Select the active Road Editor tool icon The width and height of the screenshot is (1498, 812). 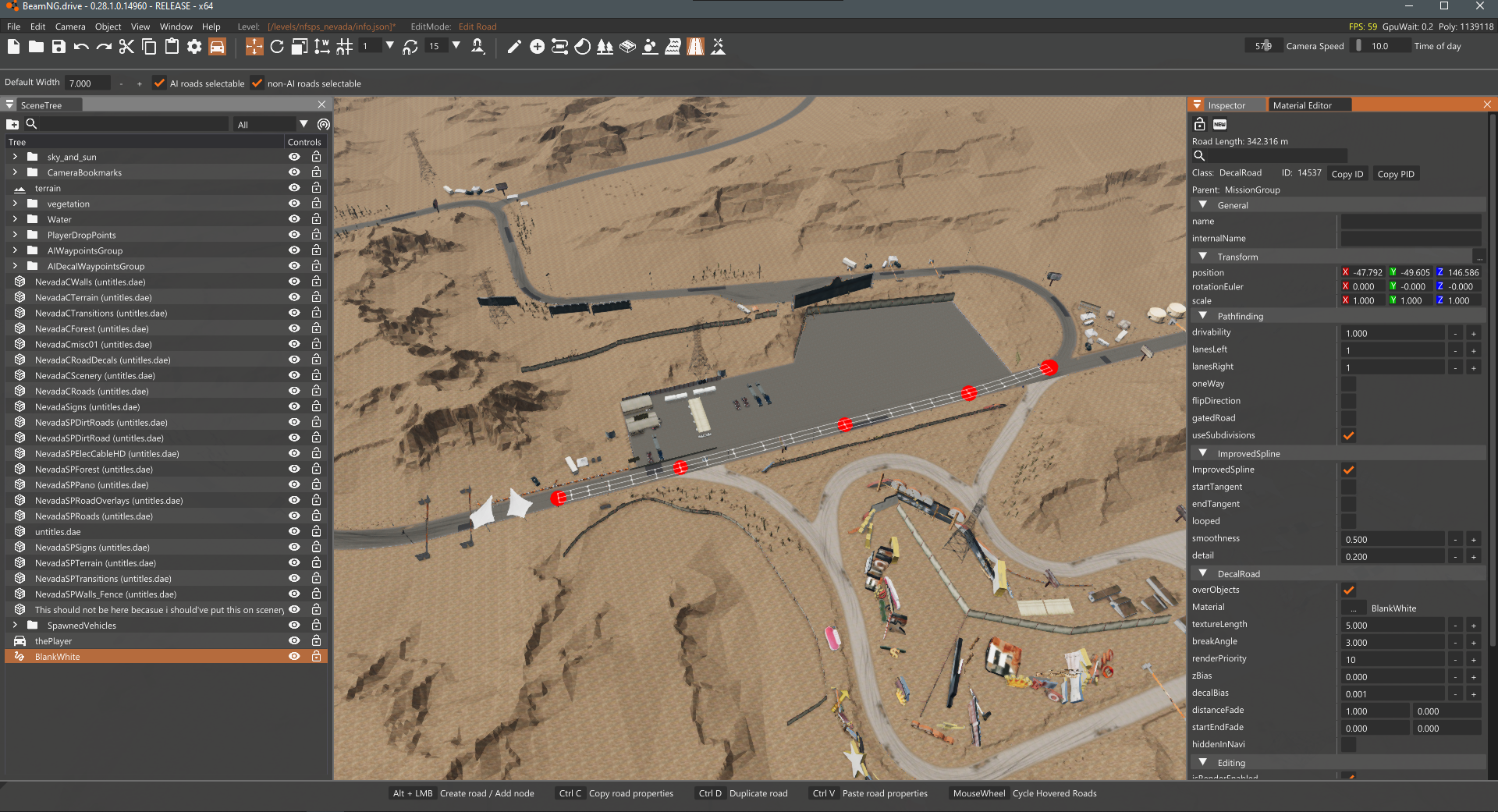click(x=695, y=47)
